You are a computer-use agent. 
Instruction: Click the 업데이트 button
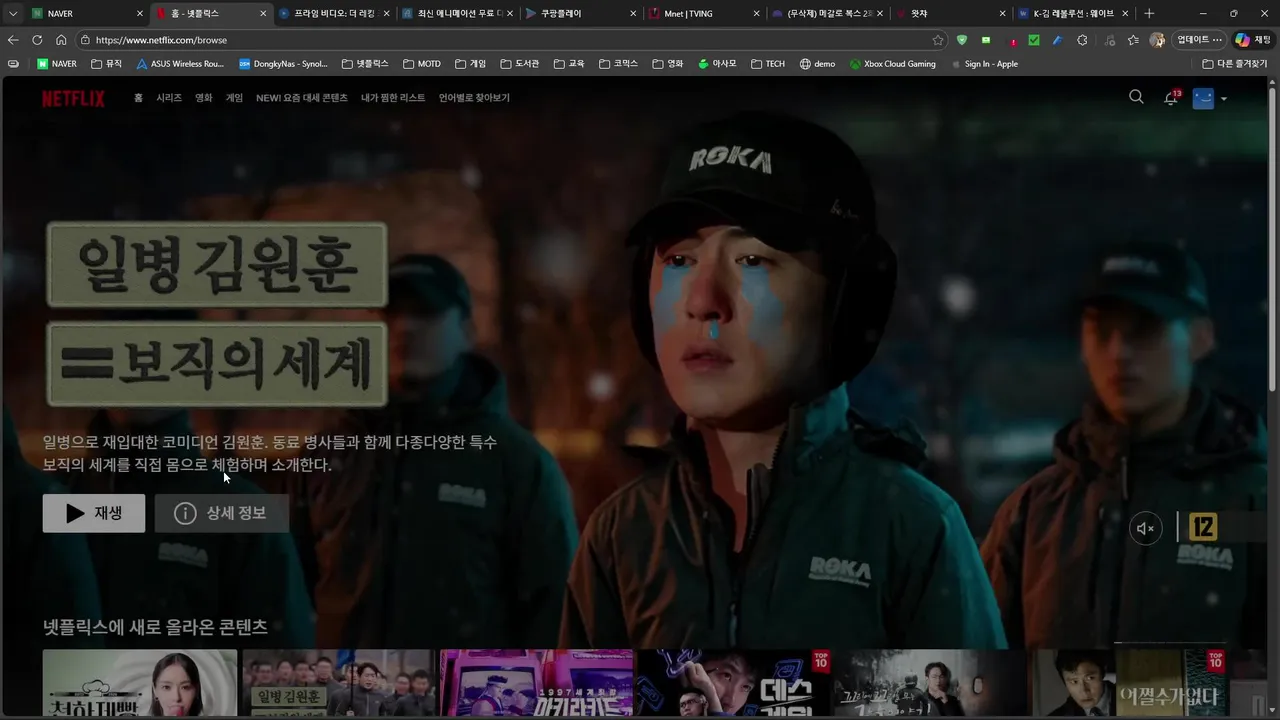[1199, 40]
